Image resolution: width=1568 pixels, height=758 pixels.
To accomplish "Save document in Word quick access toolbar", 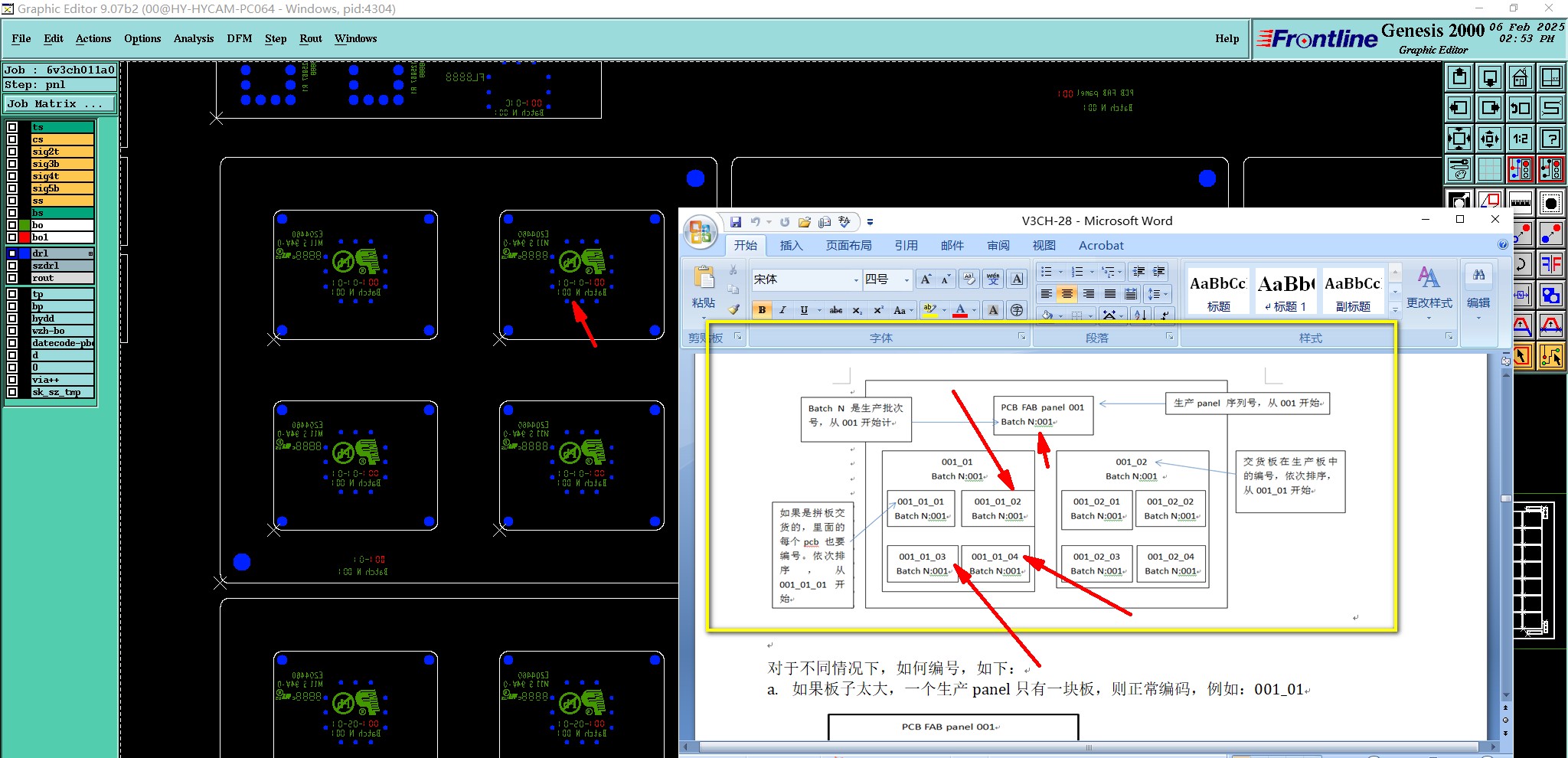I will 735,222.
